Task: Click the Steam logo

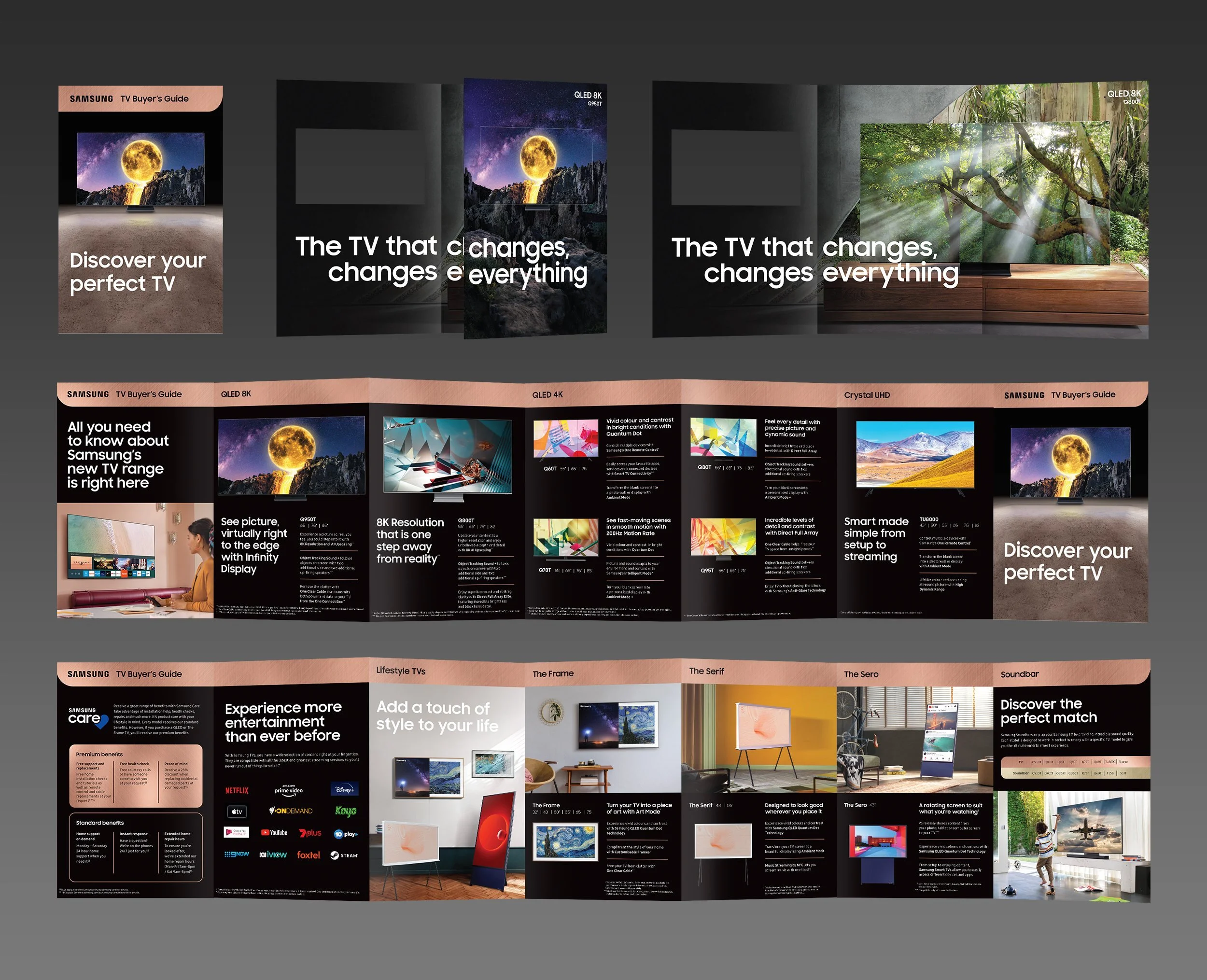Action: click(344, 855)
